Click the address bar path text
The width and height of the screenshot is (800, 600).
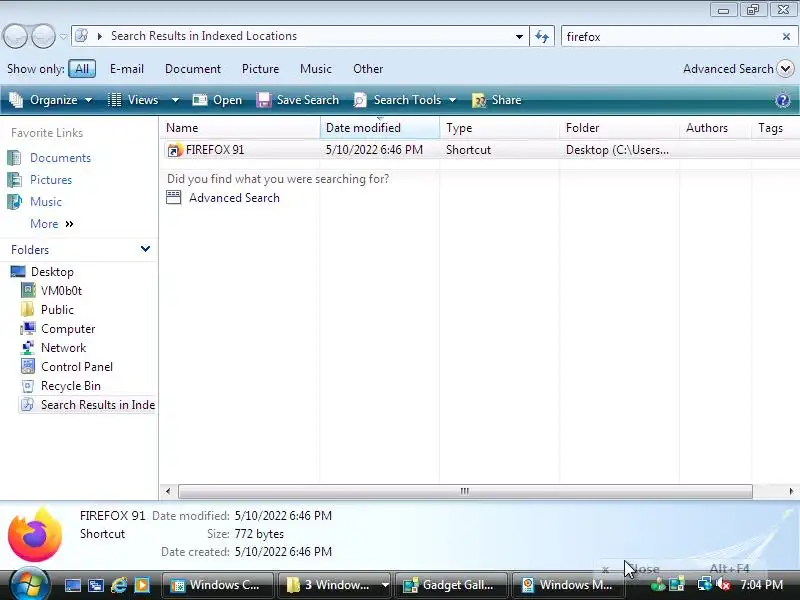[x=204, y=36]
